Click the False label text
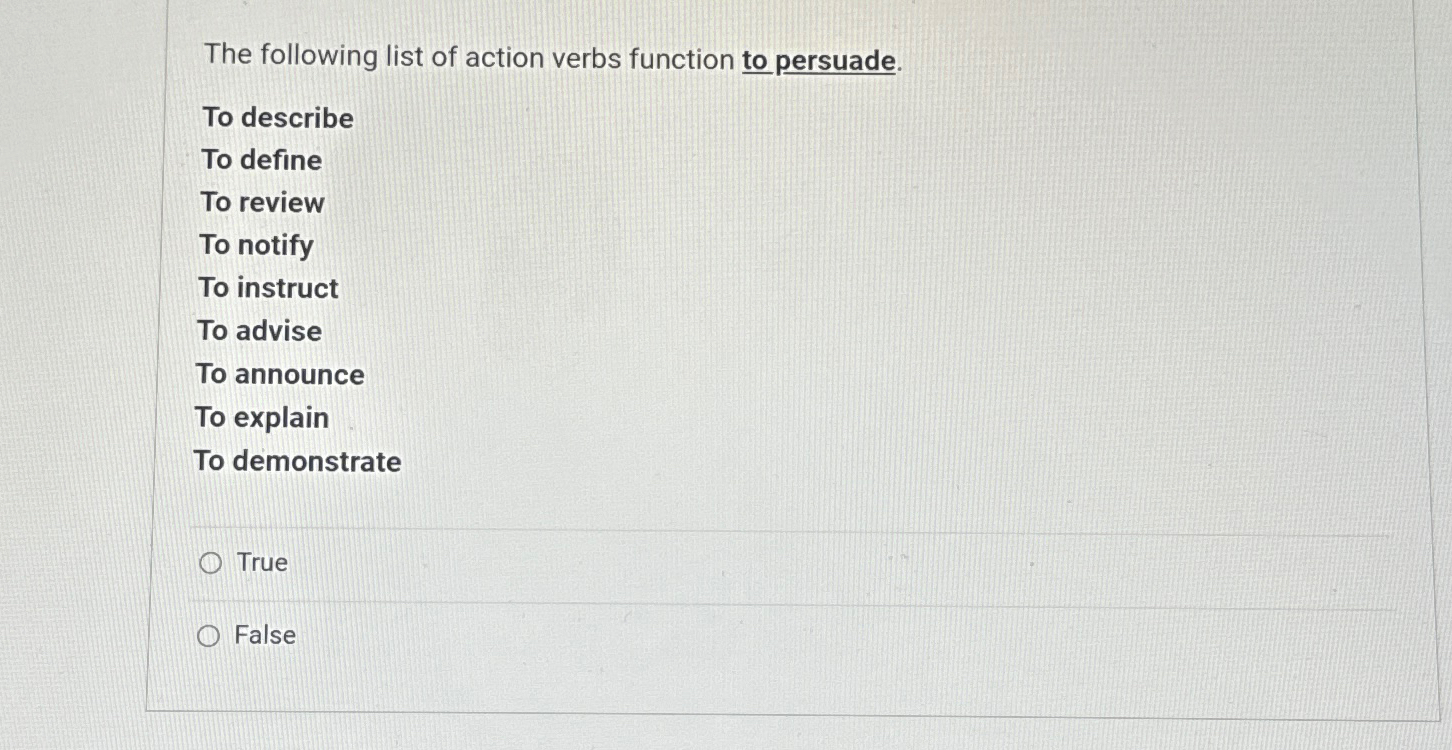 tap(263, 636)
